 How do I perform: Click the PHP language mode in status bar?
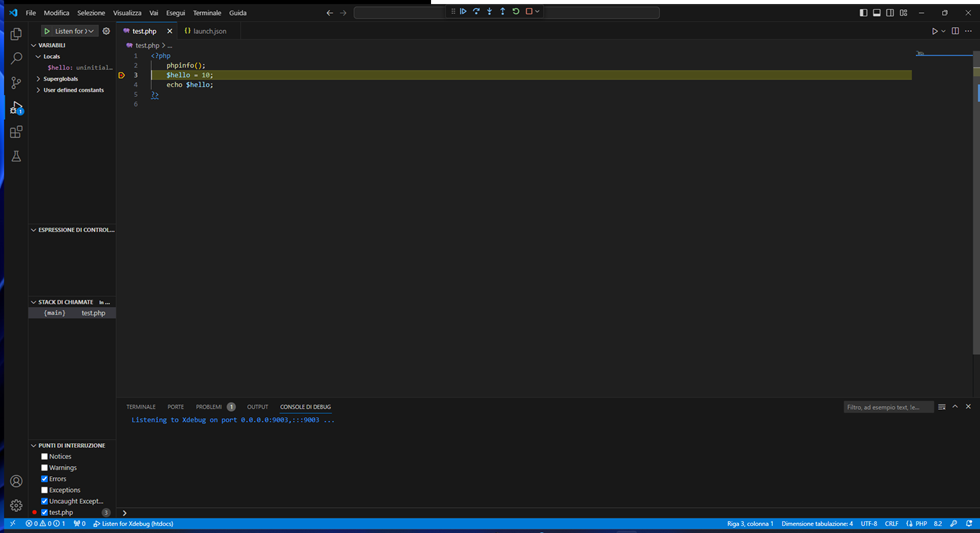(921, 524)
